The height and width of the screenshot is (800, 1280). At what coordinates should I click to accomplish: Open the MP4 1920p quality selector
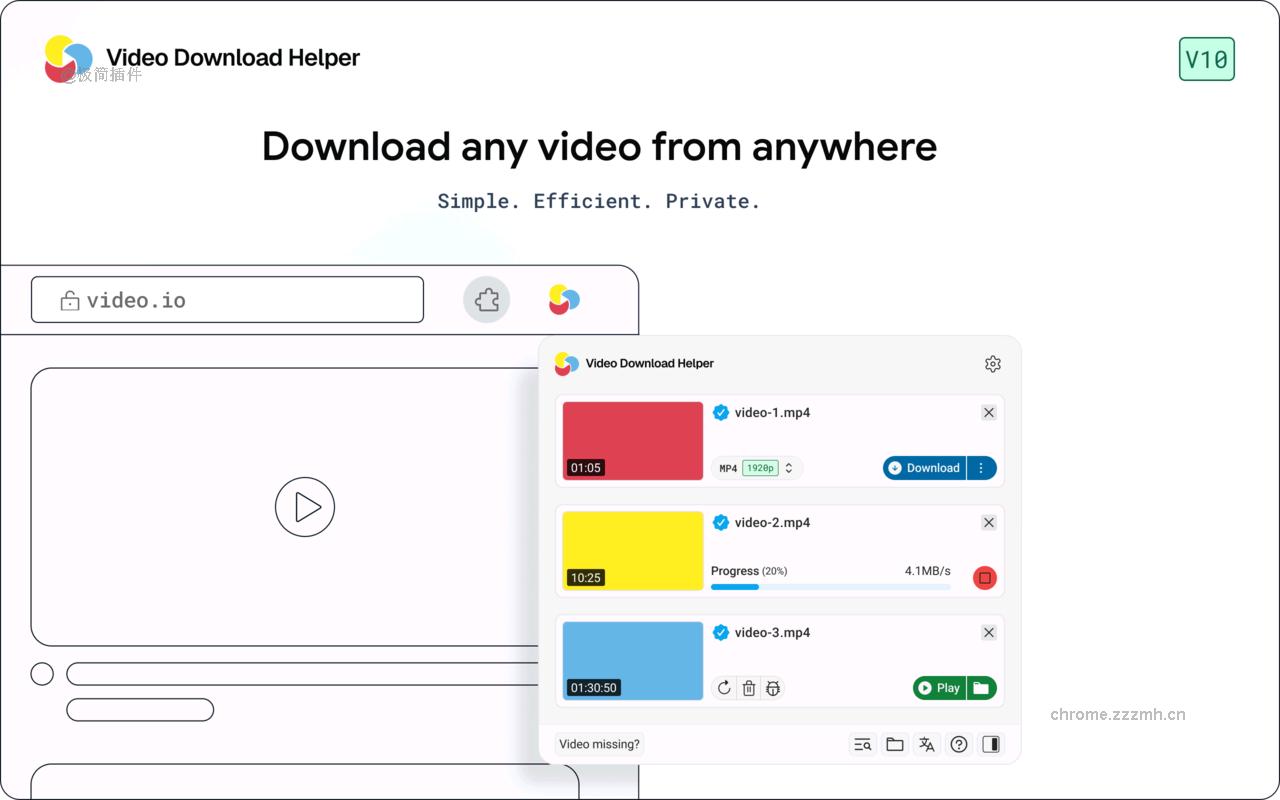tap(757, 468)
